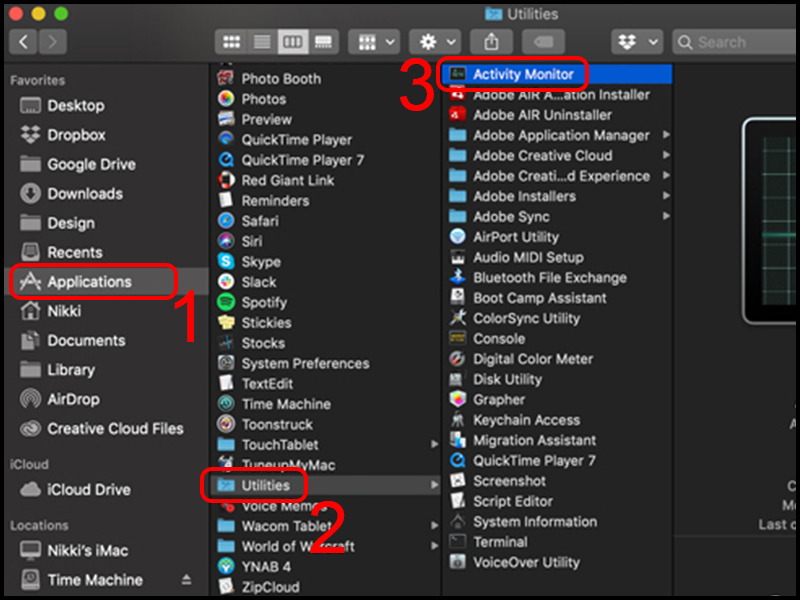Select the Skype app icon
800x600 pixels.
(226, 261)
